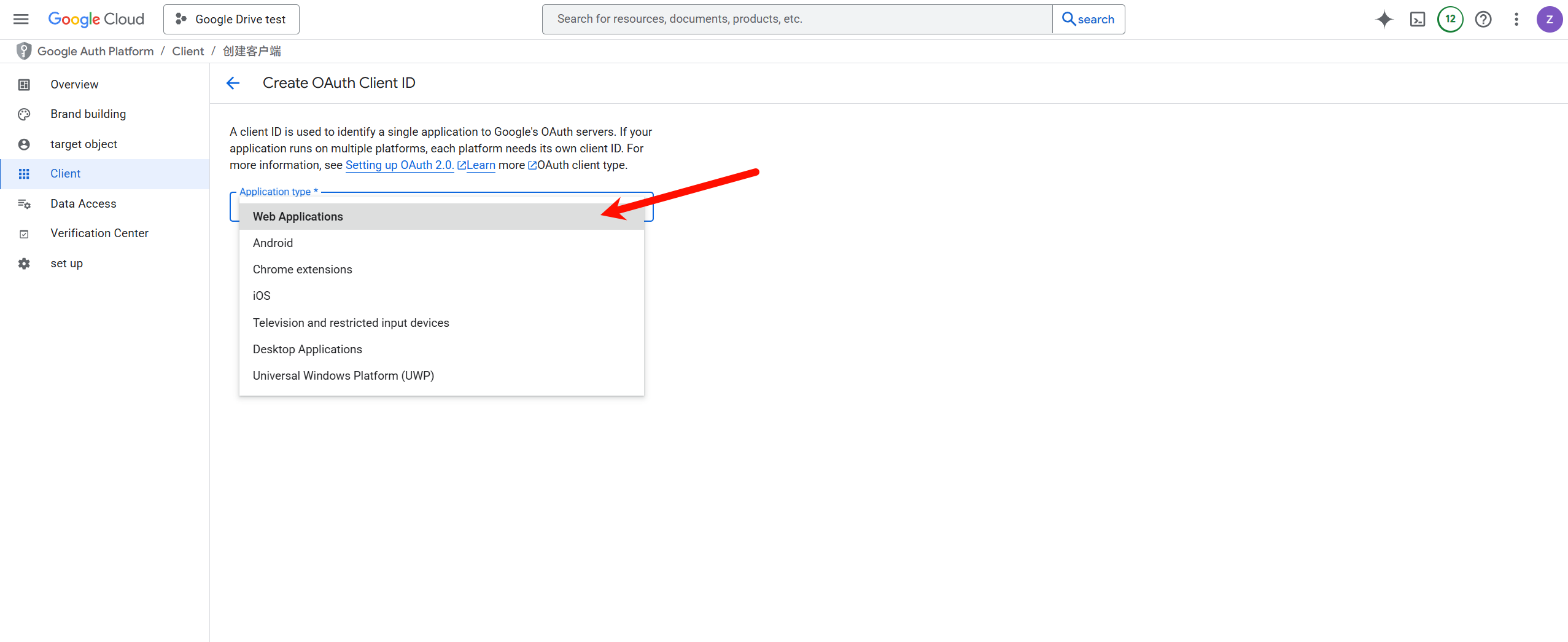The width and height of the screenshot is (1568, 642).
Task: Select Web Applications application type
Action: coord(441,216)
